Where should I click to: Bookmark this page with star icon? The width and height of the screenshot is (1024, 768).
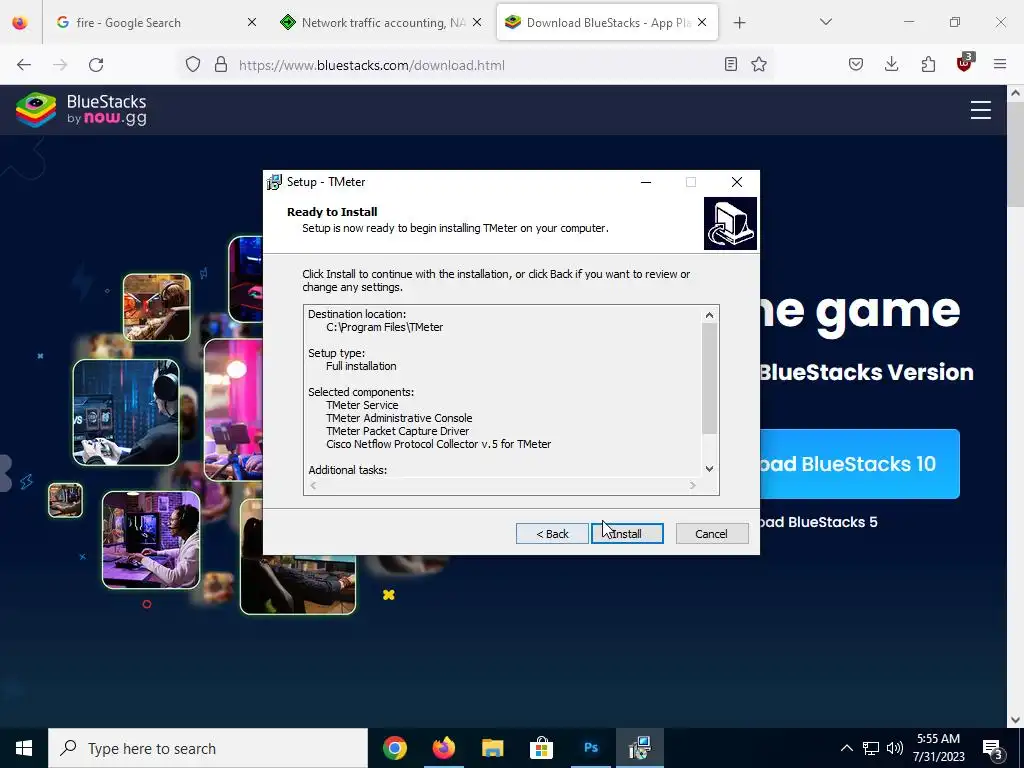759,65
